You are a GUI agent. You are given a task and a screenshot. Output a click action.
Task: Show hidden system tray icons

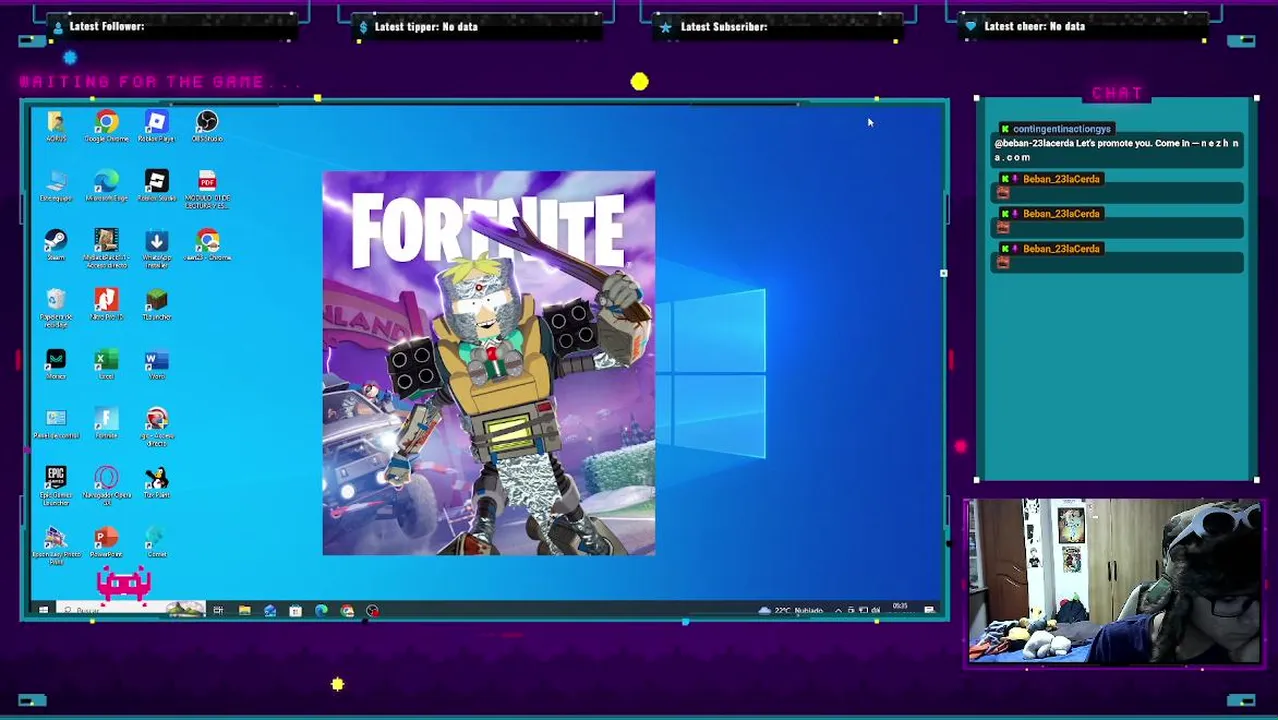(x=838, y=610)
